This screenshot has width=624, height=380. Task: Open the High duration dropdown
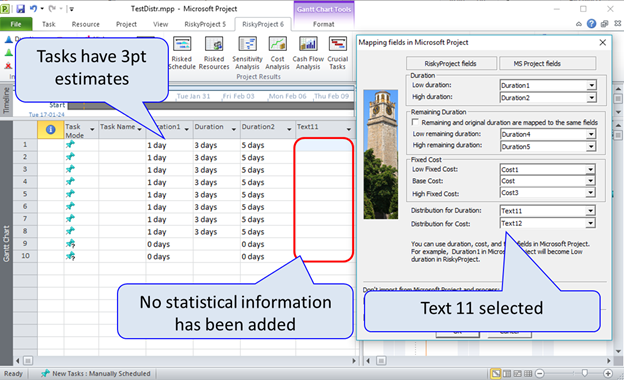pos(591,97)
